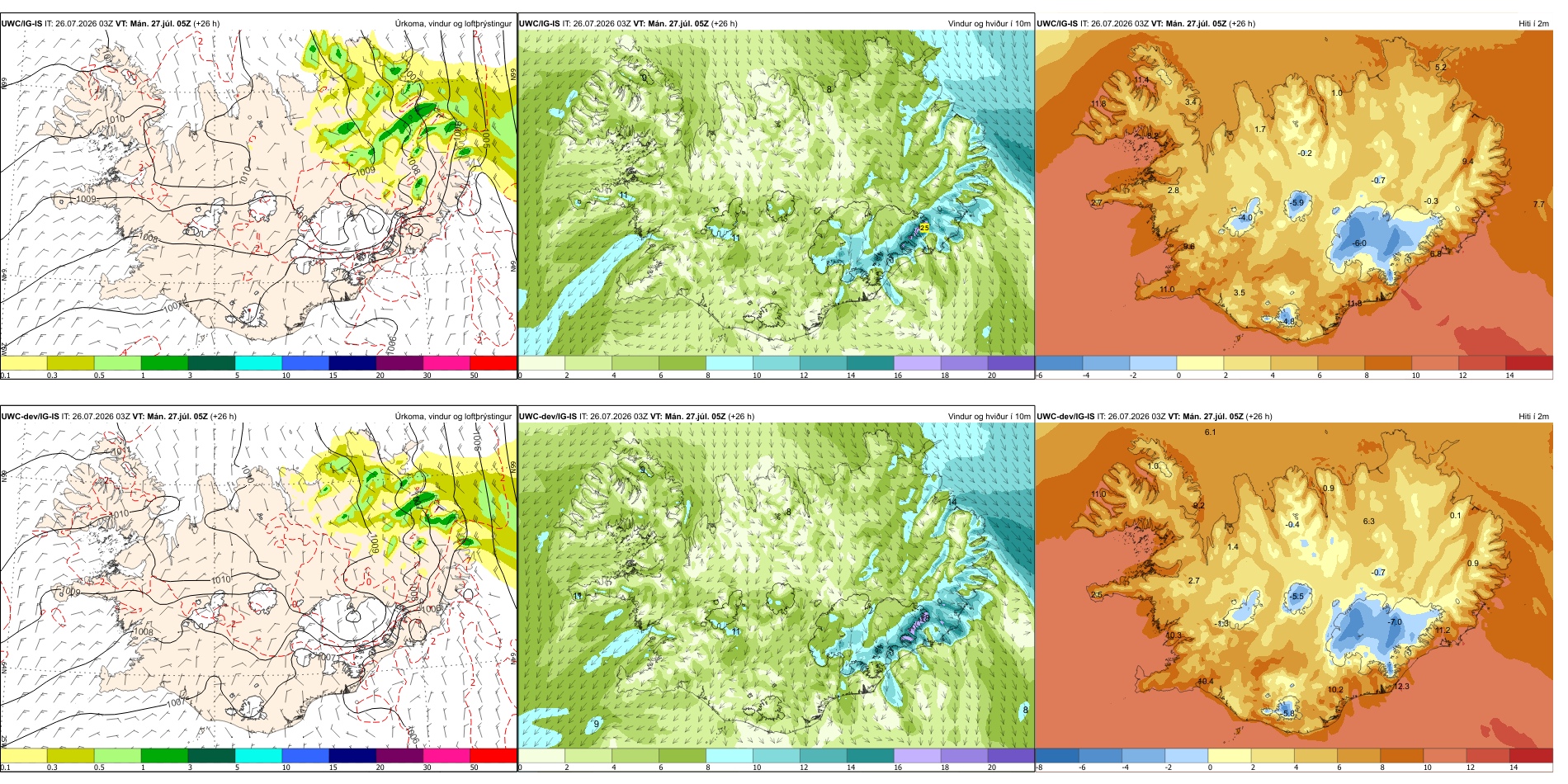This screenshot has width=1568, height=784.
Task: Click the 'UWC-dev/IG-IS' header of the bottom precipitation map
Action: (x=31, y=416)
